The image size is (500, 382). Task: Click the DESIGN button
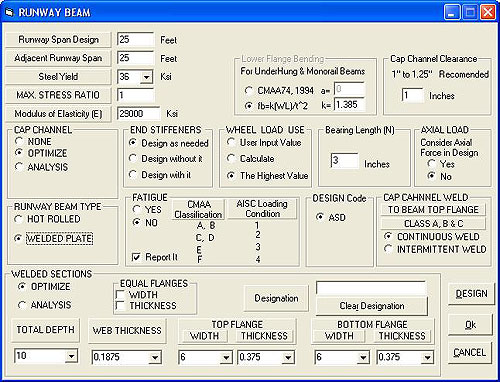(471, 294)
